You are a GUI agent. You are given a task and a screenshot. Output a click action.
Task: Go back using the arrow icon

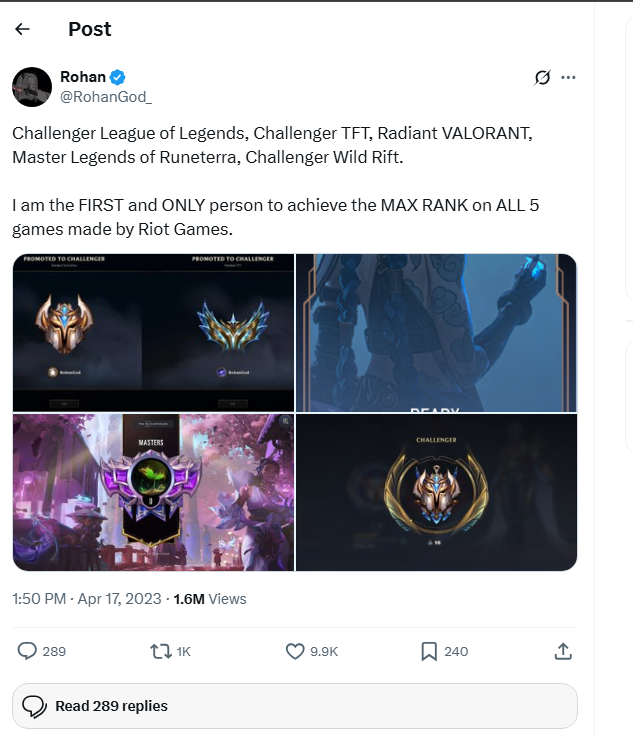[x=22, y=29]
